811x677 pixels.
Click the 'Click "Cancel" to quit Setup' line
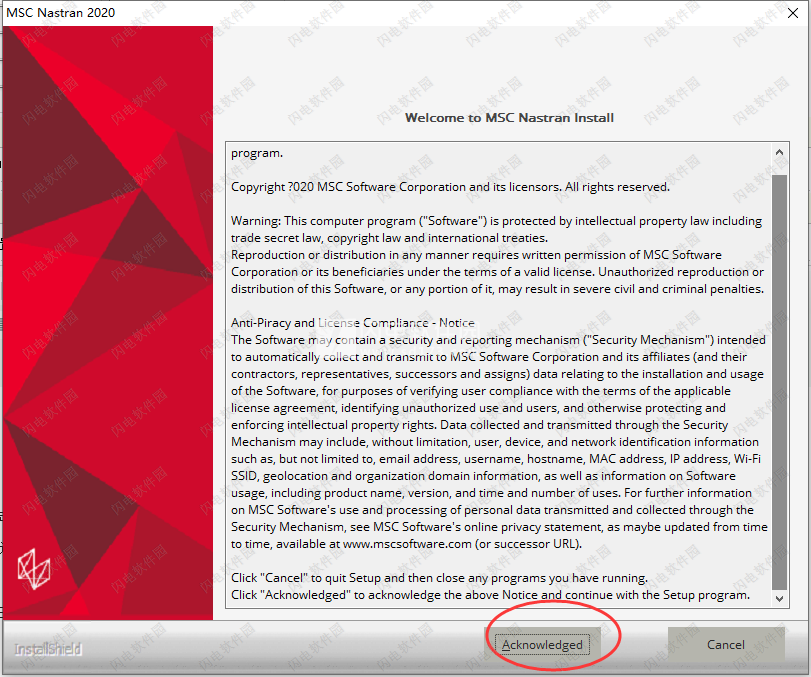click(439, 578)
